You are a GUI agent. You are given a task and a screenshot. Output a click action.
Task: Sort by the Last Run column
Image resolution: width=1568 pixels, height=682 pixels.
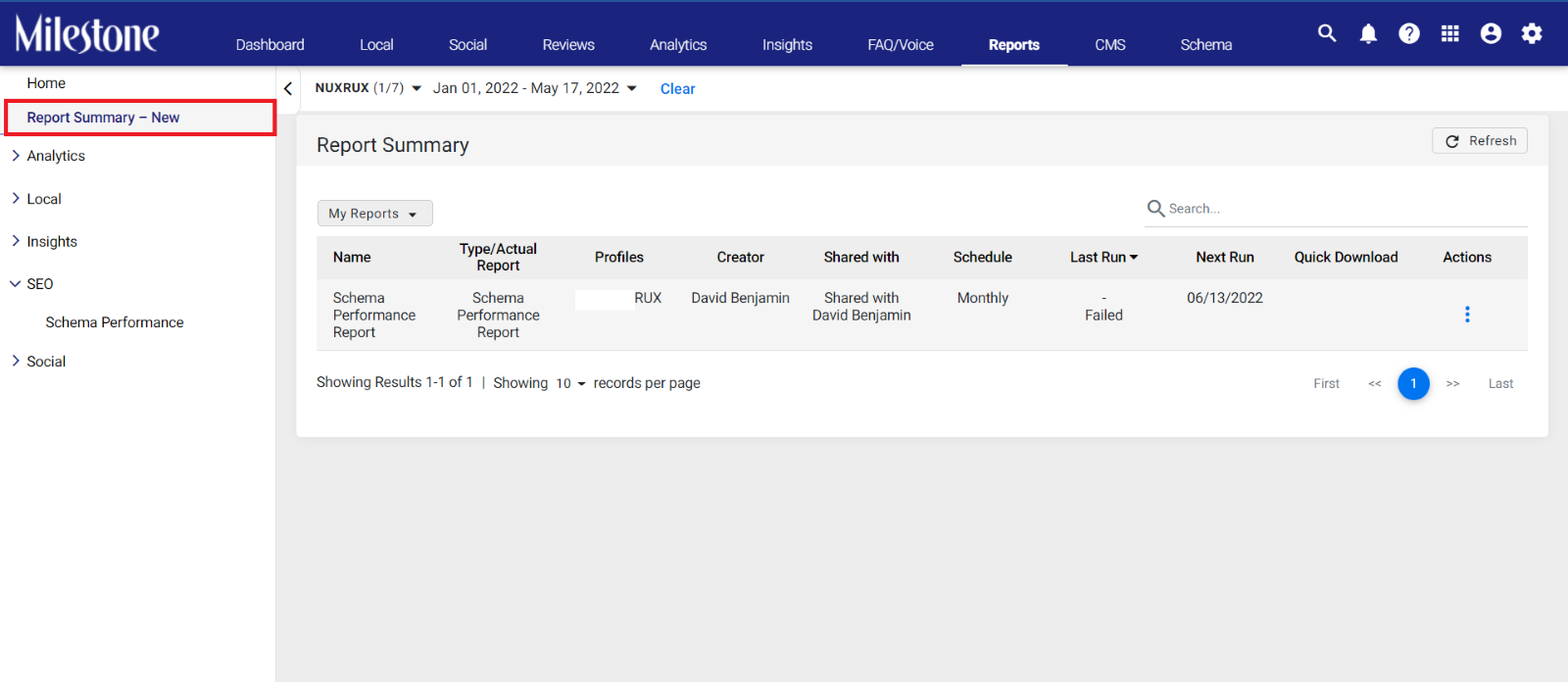coord(1103,257)
